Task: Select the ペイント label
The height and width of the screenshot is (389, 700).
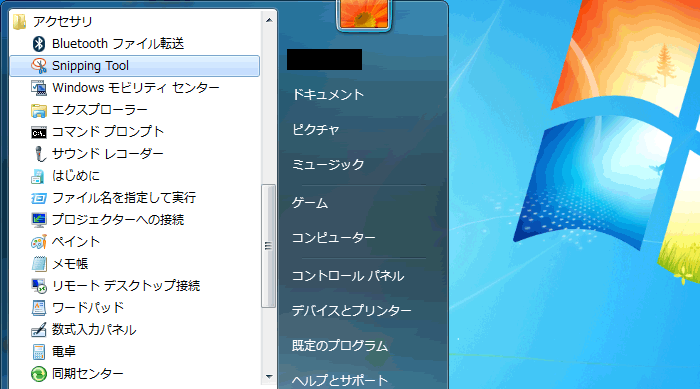Action: pos(76,242)
